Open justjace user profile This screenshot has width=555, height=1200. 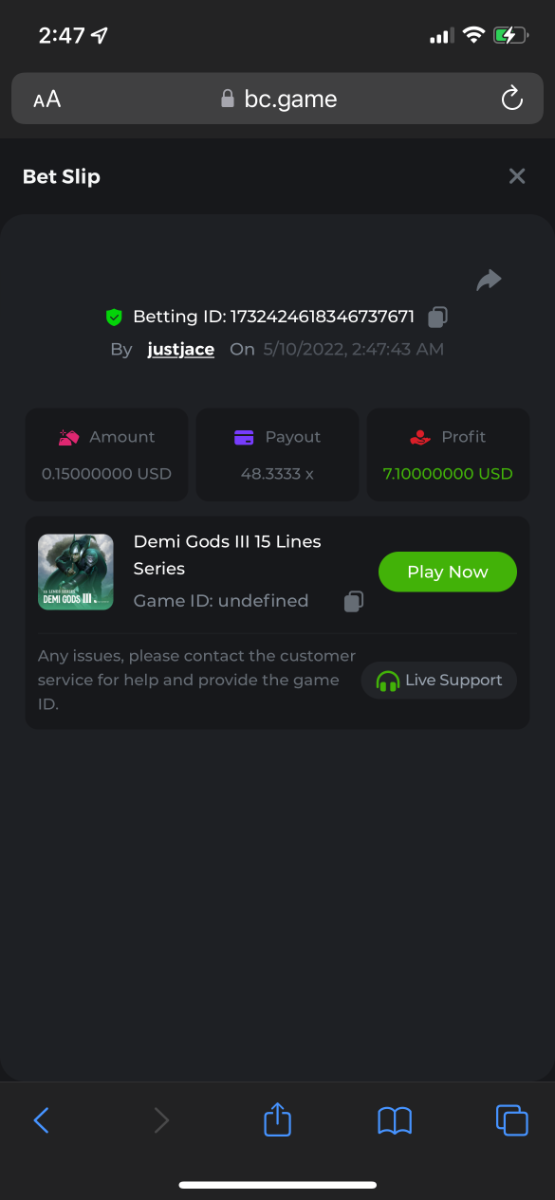click(181, 349)
